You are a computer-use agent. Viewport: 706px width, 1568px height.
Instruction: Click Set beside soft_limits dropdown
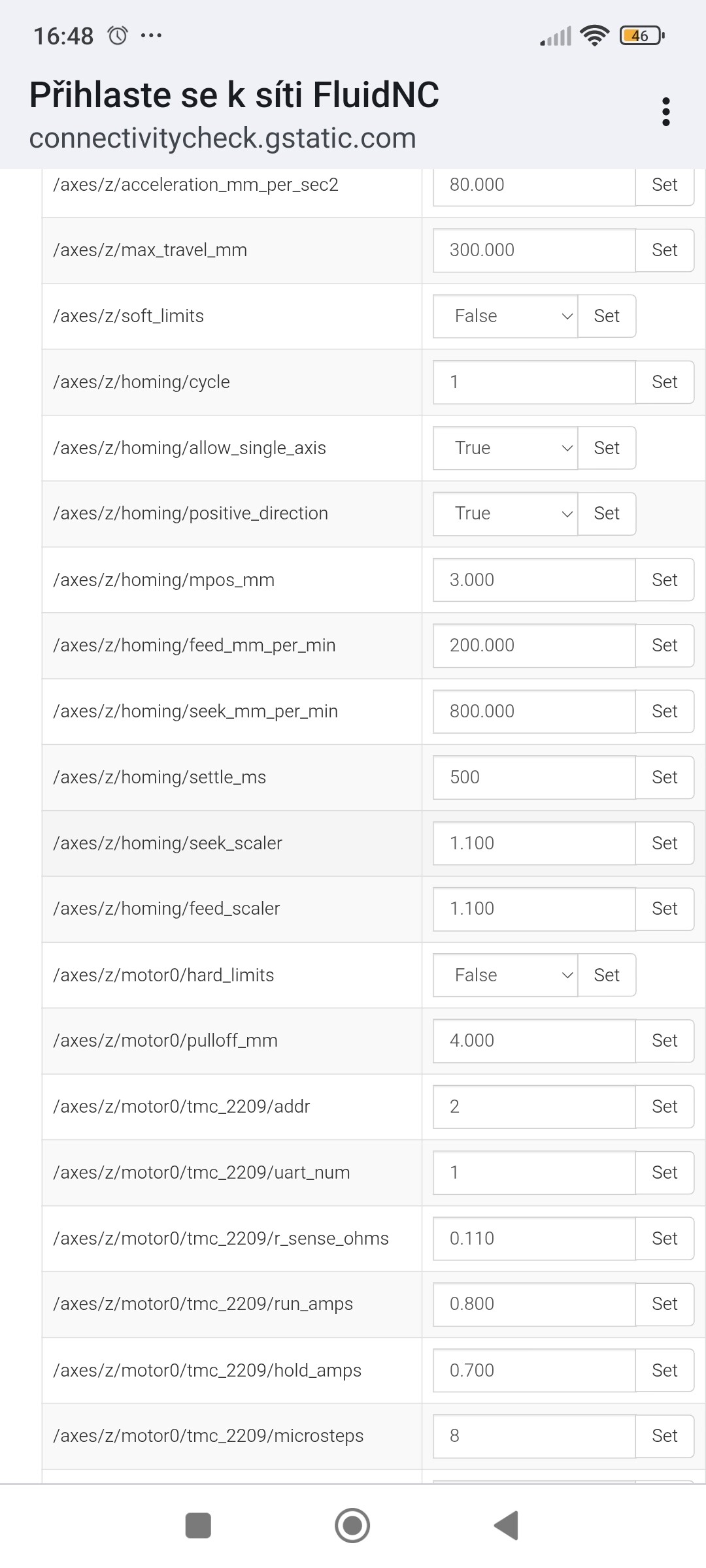coord(607,316)
